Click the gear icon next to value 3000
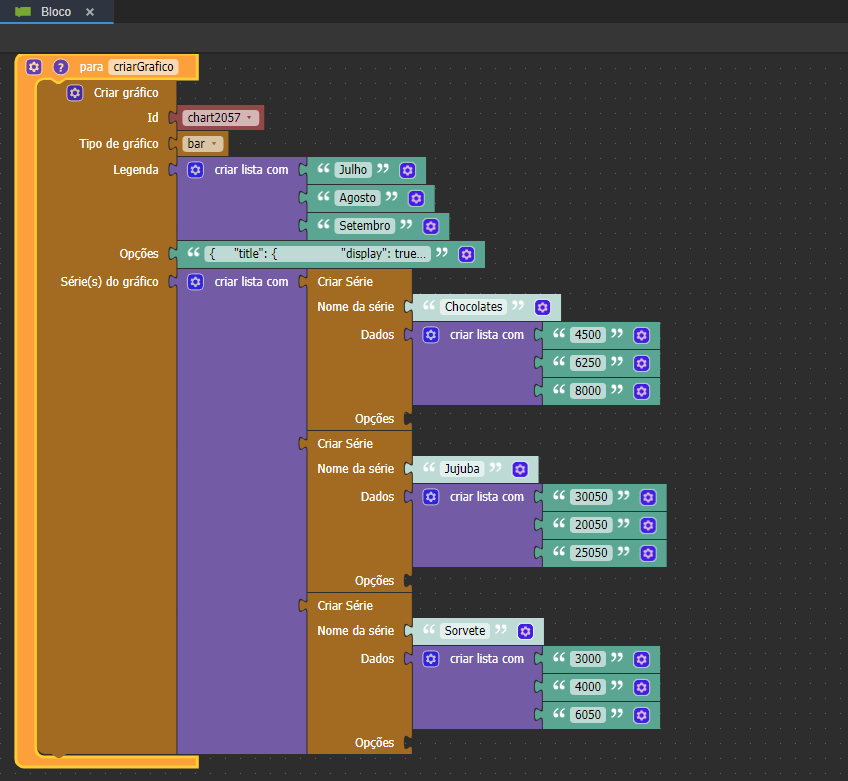Viewport: 848px width, 781px height. pyautogui.click(x=641, y=659)
